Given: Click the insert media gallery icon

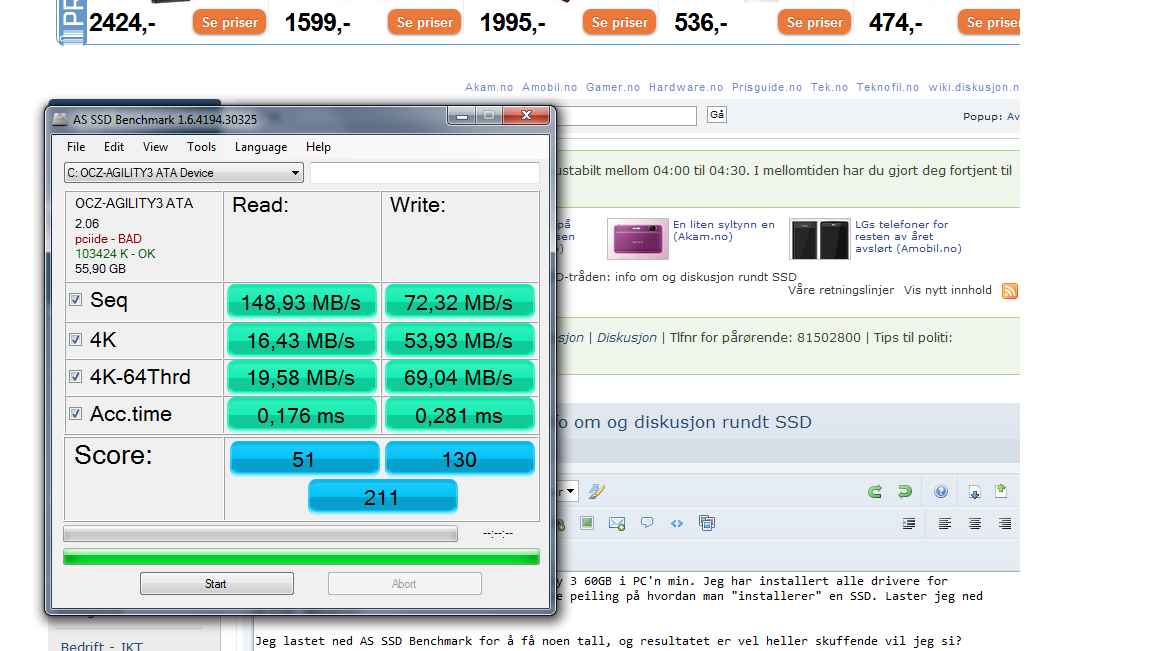Looking at the screenshot, I should (x=707, y=523).
